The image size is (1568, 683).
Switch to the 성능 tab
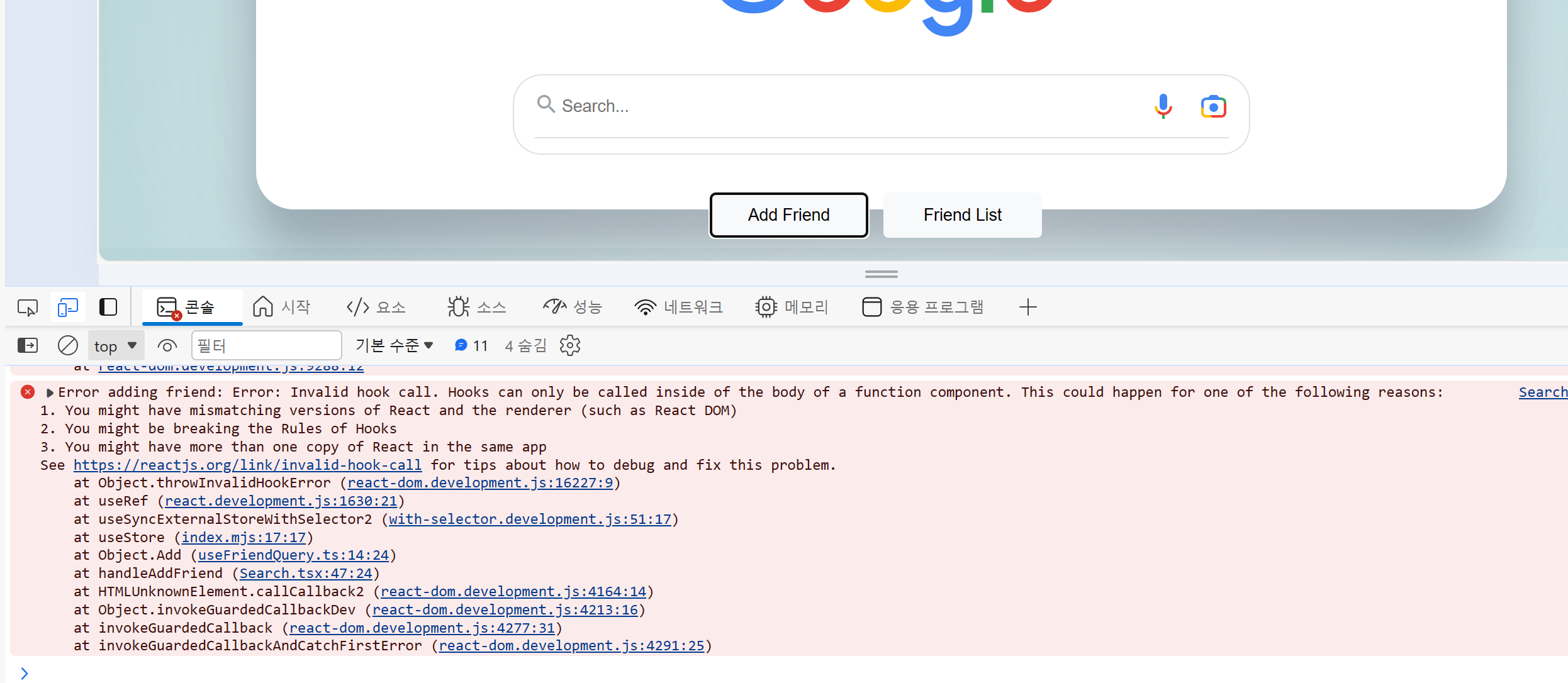point(573,307)
